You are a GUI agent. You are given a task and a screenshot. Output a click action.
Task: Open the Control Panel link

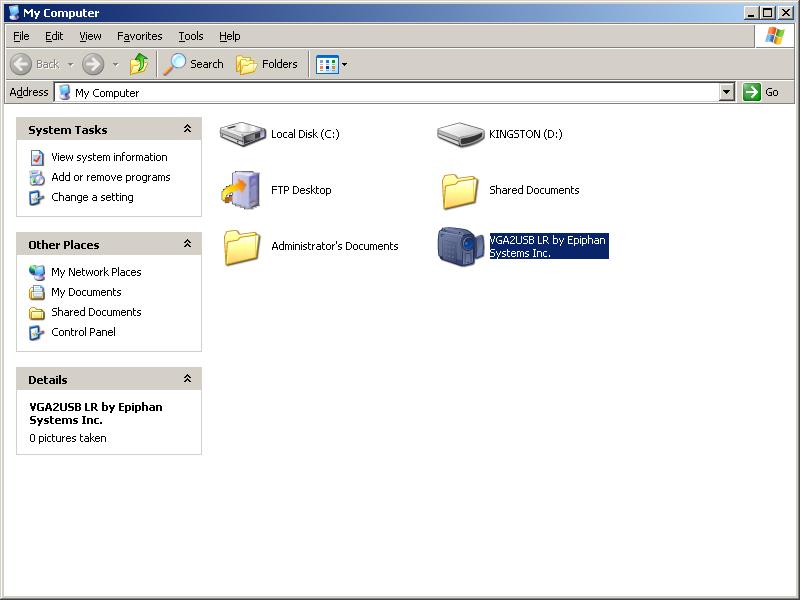click(83, 332)
